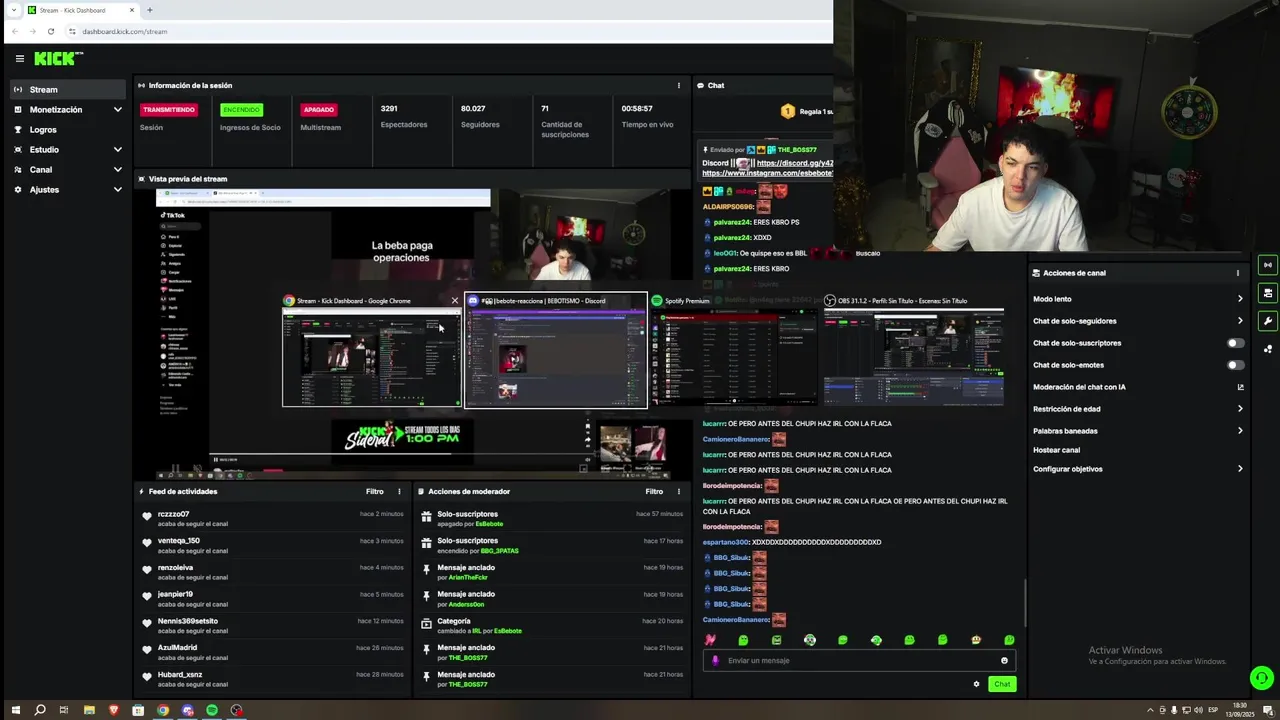Click the Hubard_xsnz follower entry

274,679
